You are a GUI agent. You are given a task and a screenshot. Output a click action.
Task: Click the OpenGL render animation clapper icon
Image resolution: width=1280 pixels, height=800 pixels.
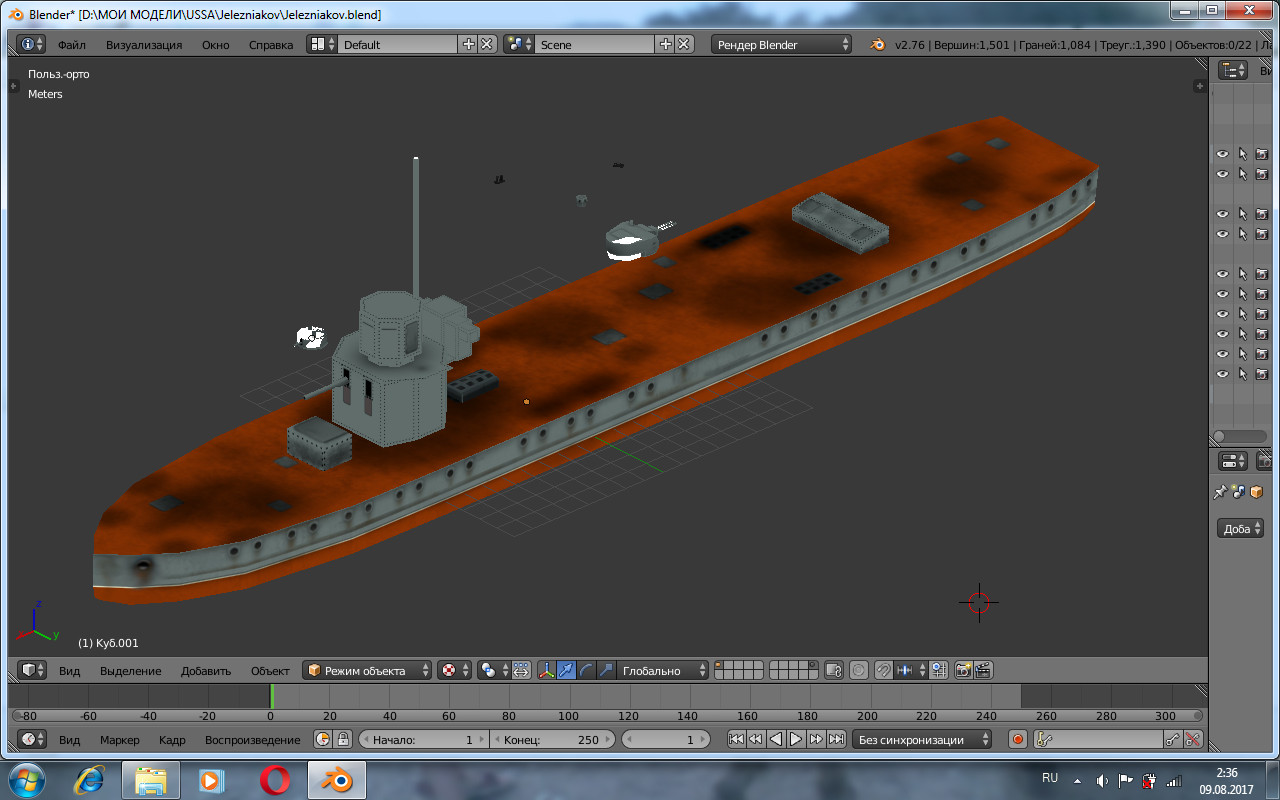coord(983,670)
